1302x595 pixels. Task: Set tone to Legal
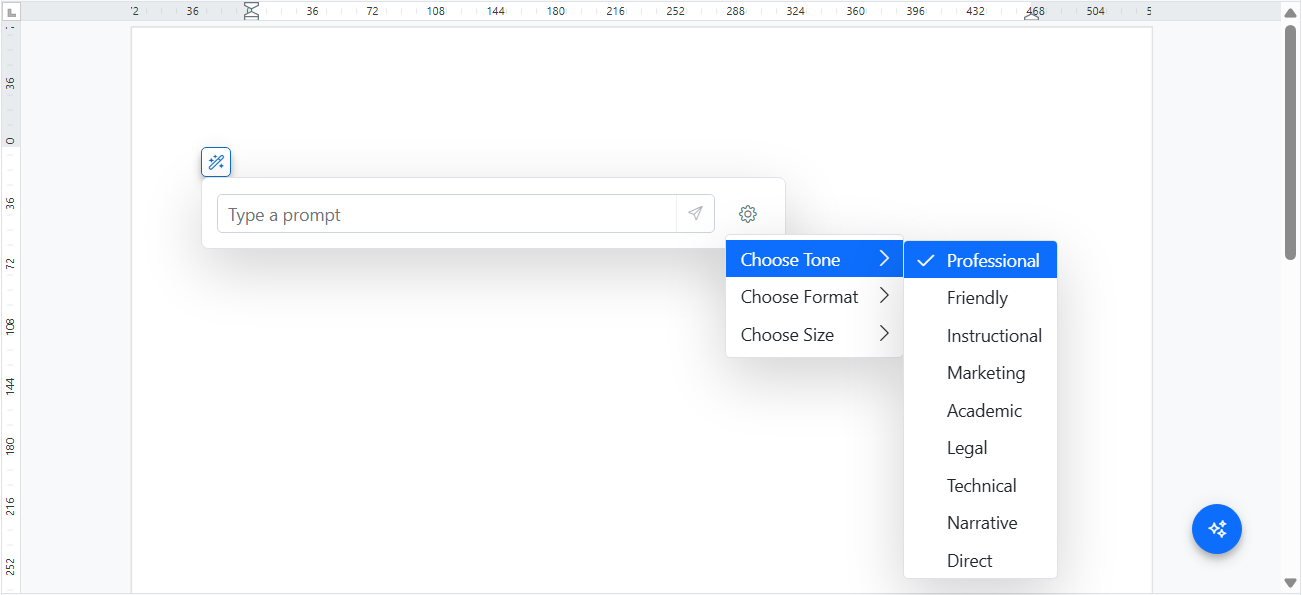(980, 448)
